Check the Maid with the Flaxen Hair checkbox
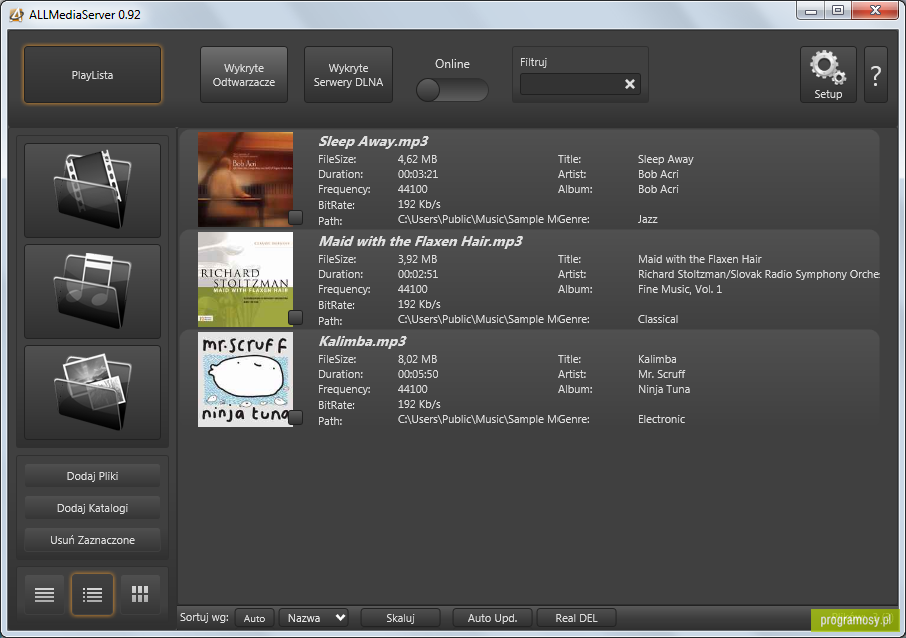 (x=295, y=317)
